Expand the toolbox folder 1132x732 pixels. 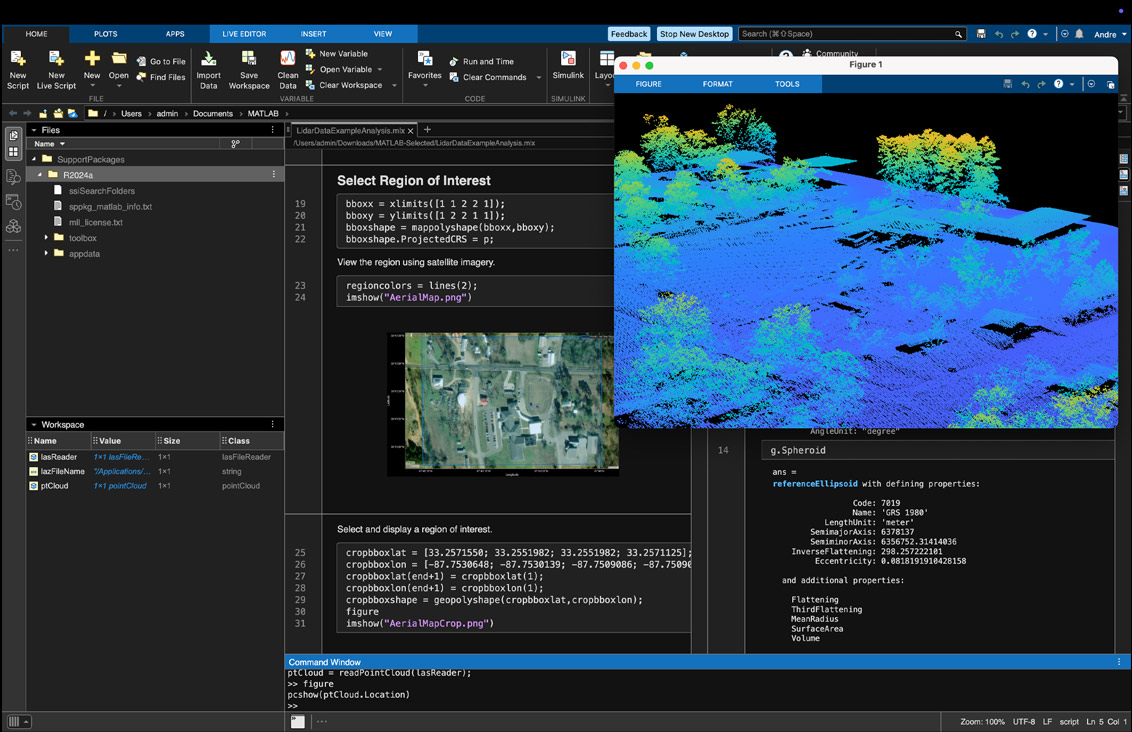pos(46,238)
